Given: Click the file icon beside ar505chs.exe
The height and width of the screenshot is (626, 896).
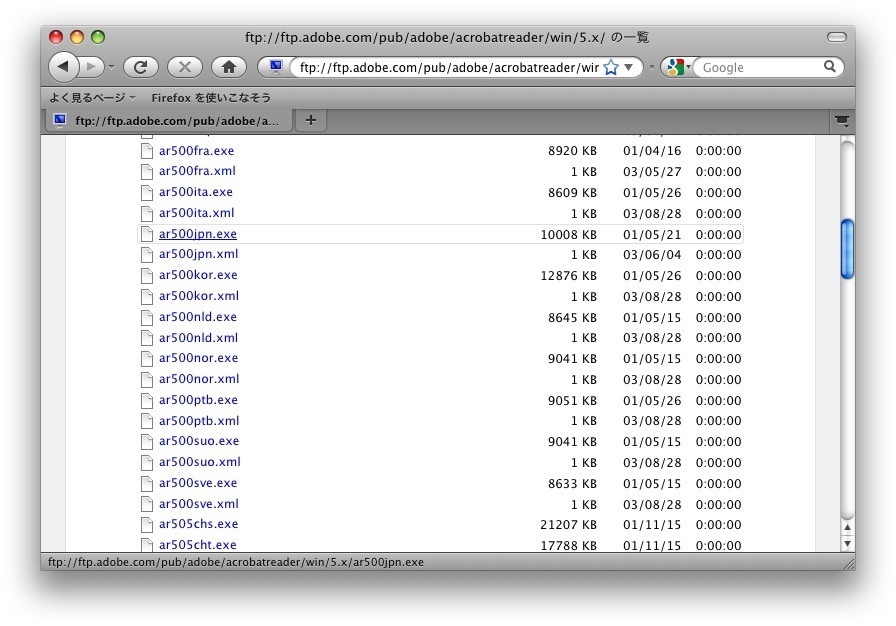Looking at the screenshot, I should coord(147,524).
